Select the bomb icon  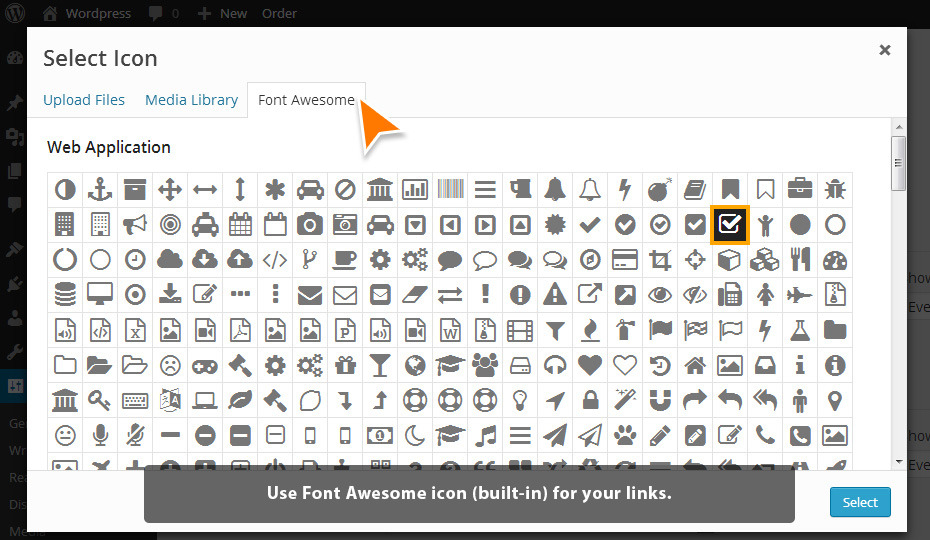click(660, 190)
